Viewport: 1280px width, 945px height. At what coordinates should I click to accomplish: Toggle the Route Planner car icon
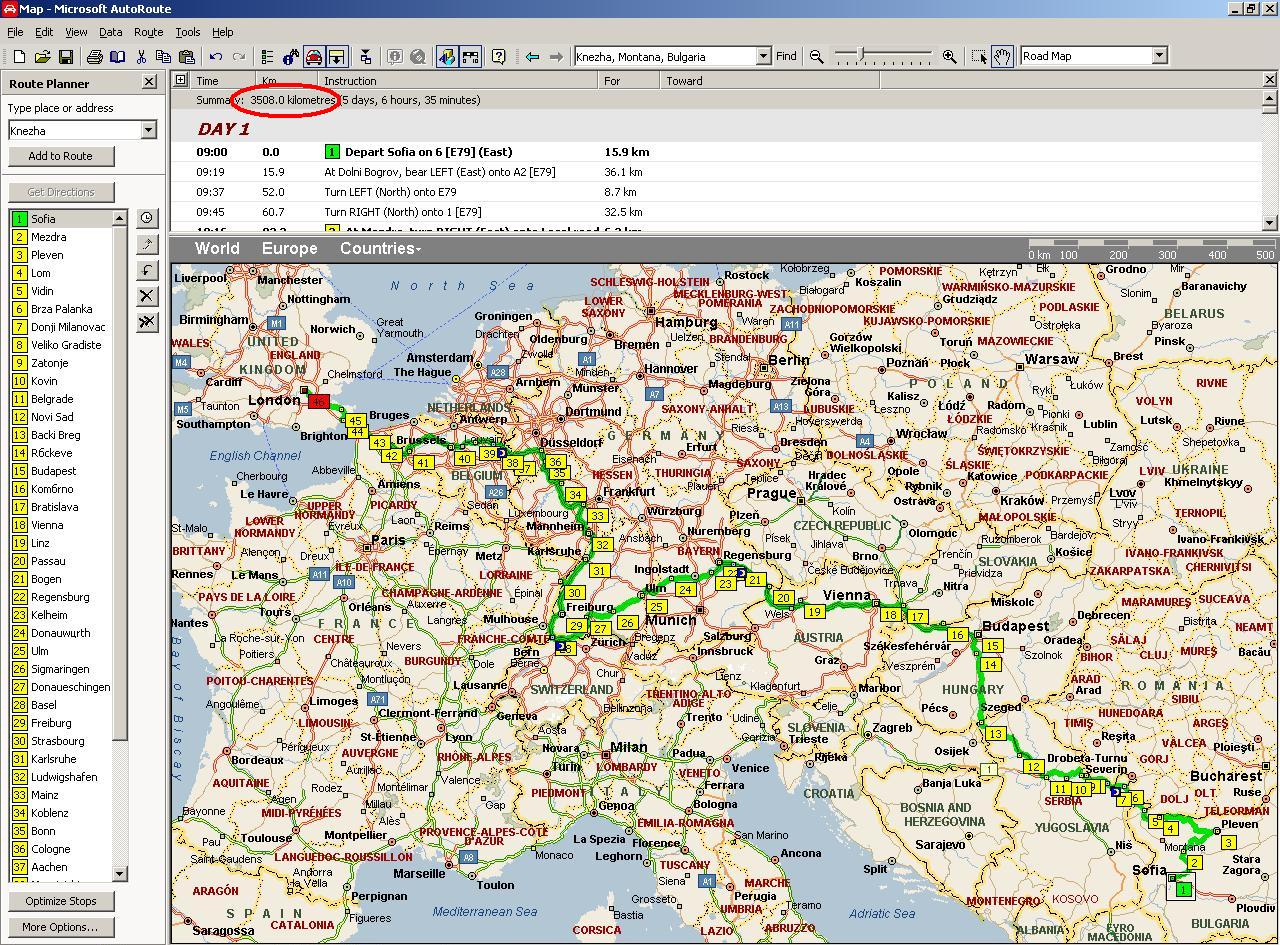point(314,57)
